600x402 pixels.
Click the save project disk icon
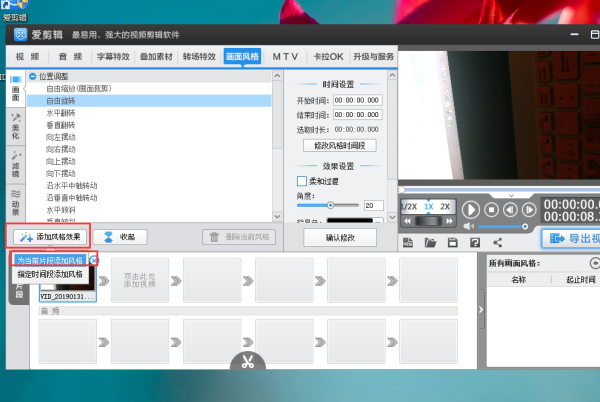453,242
